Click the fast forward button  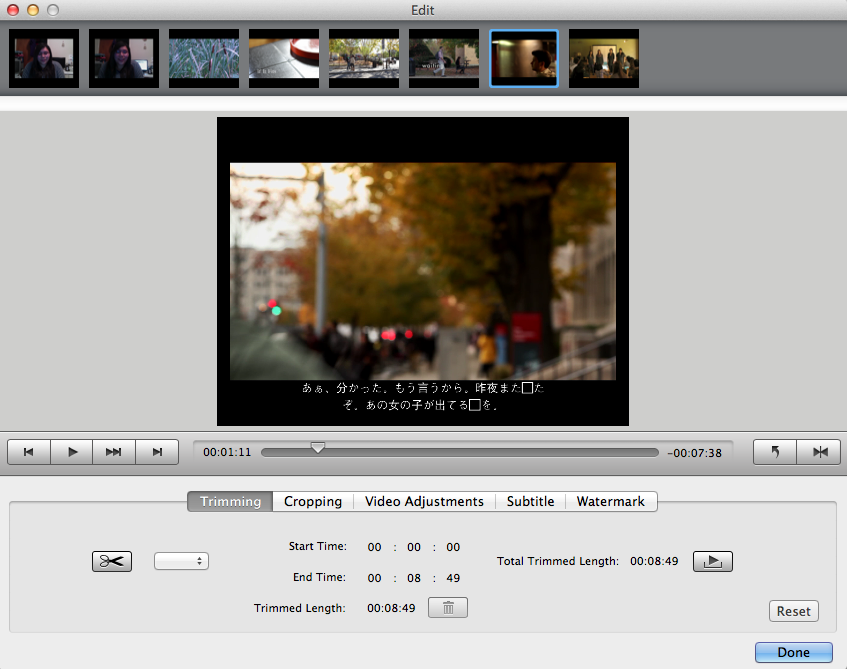pyautogui.click(x=113, y=452)
